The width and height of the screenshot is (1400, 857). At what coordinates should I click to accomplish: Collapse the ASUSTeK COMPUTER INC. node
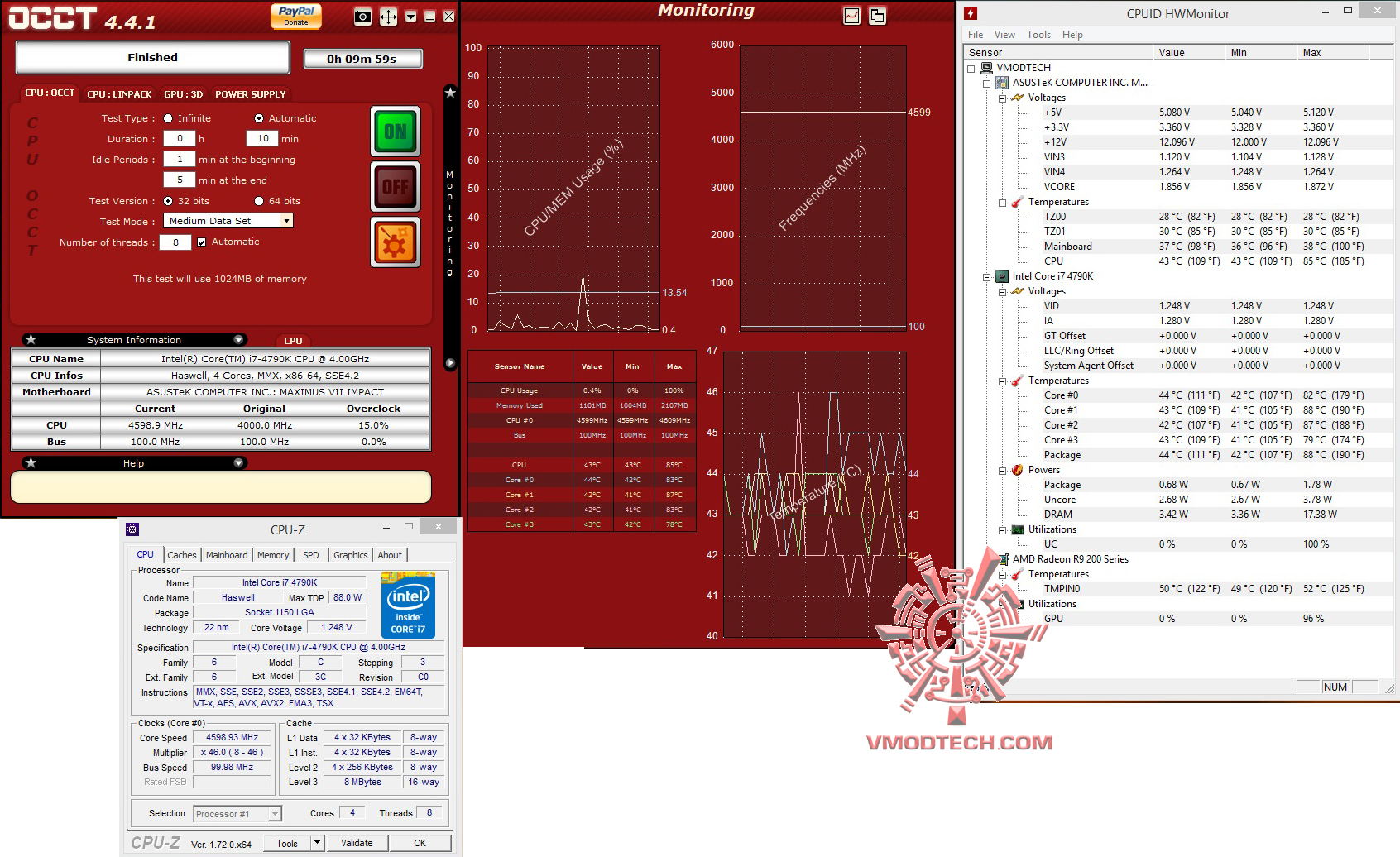click(986, 83)
